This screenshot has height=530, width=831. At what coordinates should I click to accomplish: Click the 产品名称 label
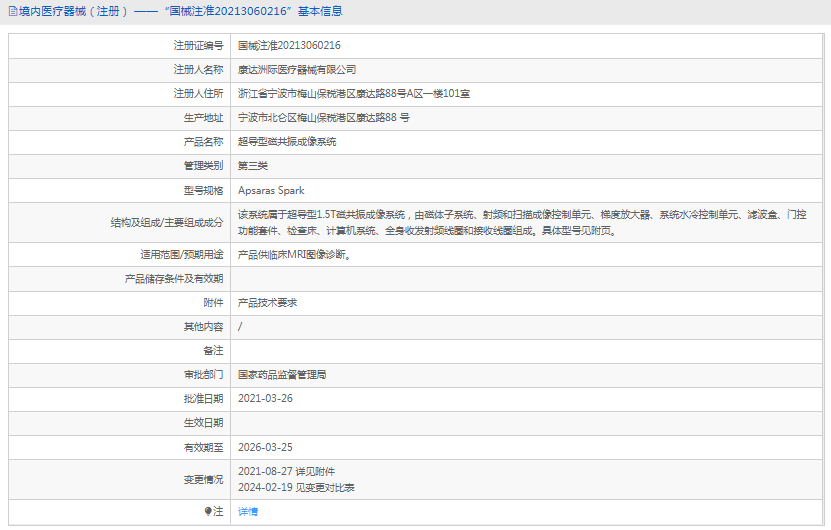pyautogui.click(x=204, y=142)
